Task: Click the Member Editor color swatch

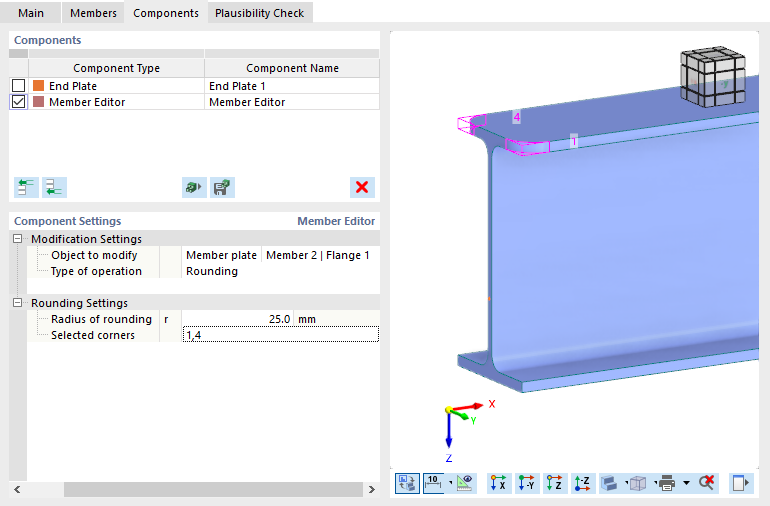Action: (x=38, y=102)
